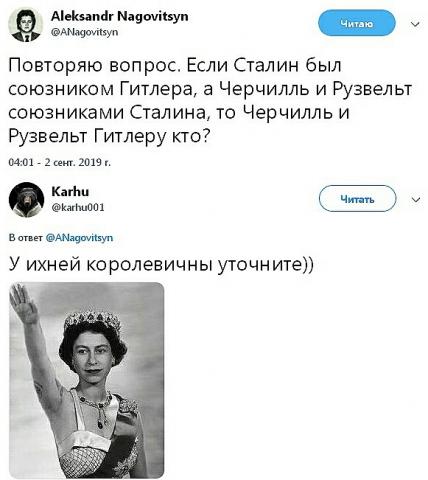Open the Aleksandr Nagovitsyn display name
The height and width of the screenshot is (480, 428).
(x=120, y=16)
